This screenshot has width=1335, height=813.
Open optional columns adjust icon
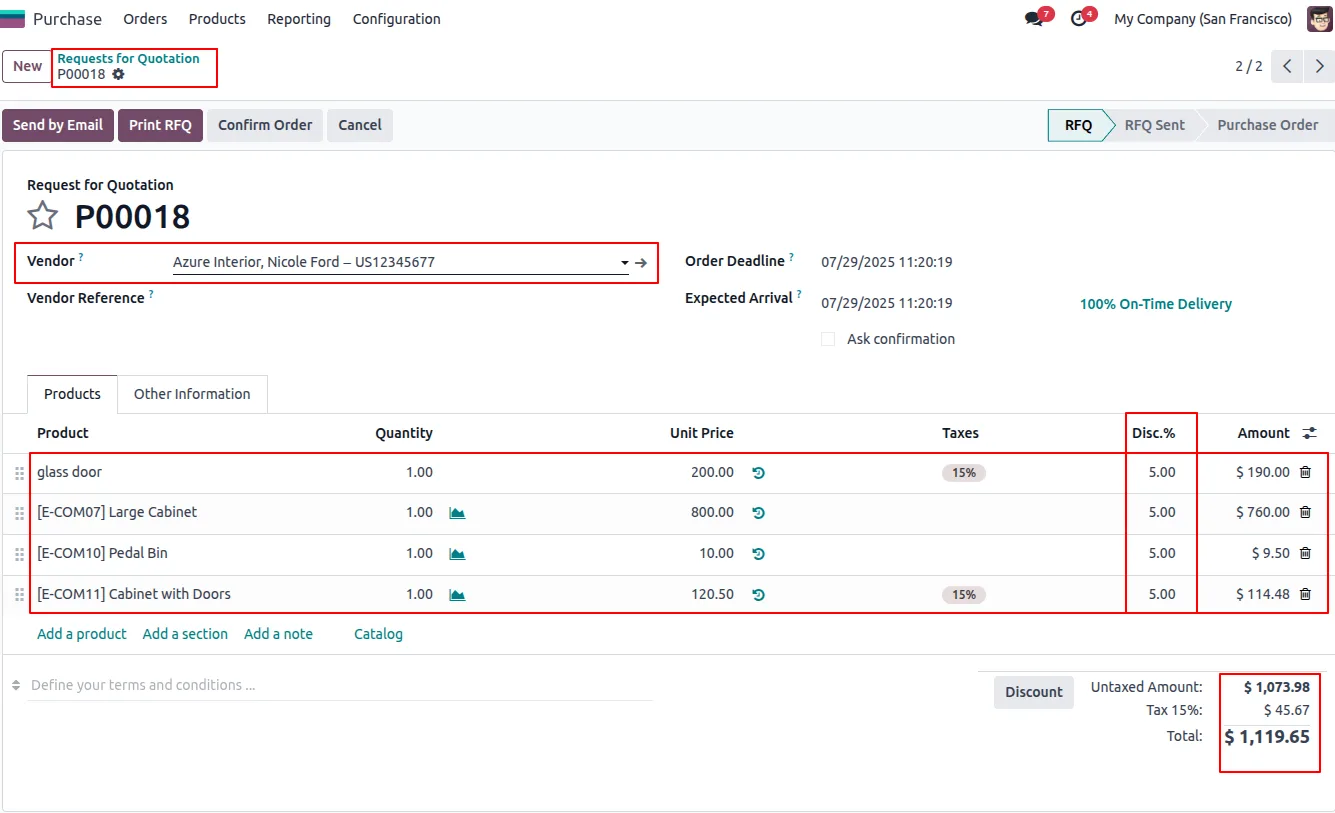click(x=1310, y=433)
